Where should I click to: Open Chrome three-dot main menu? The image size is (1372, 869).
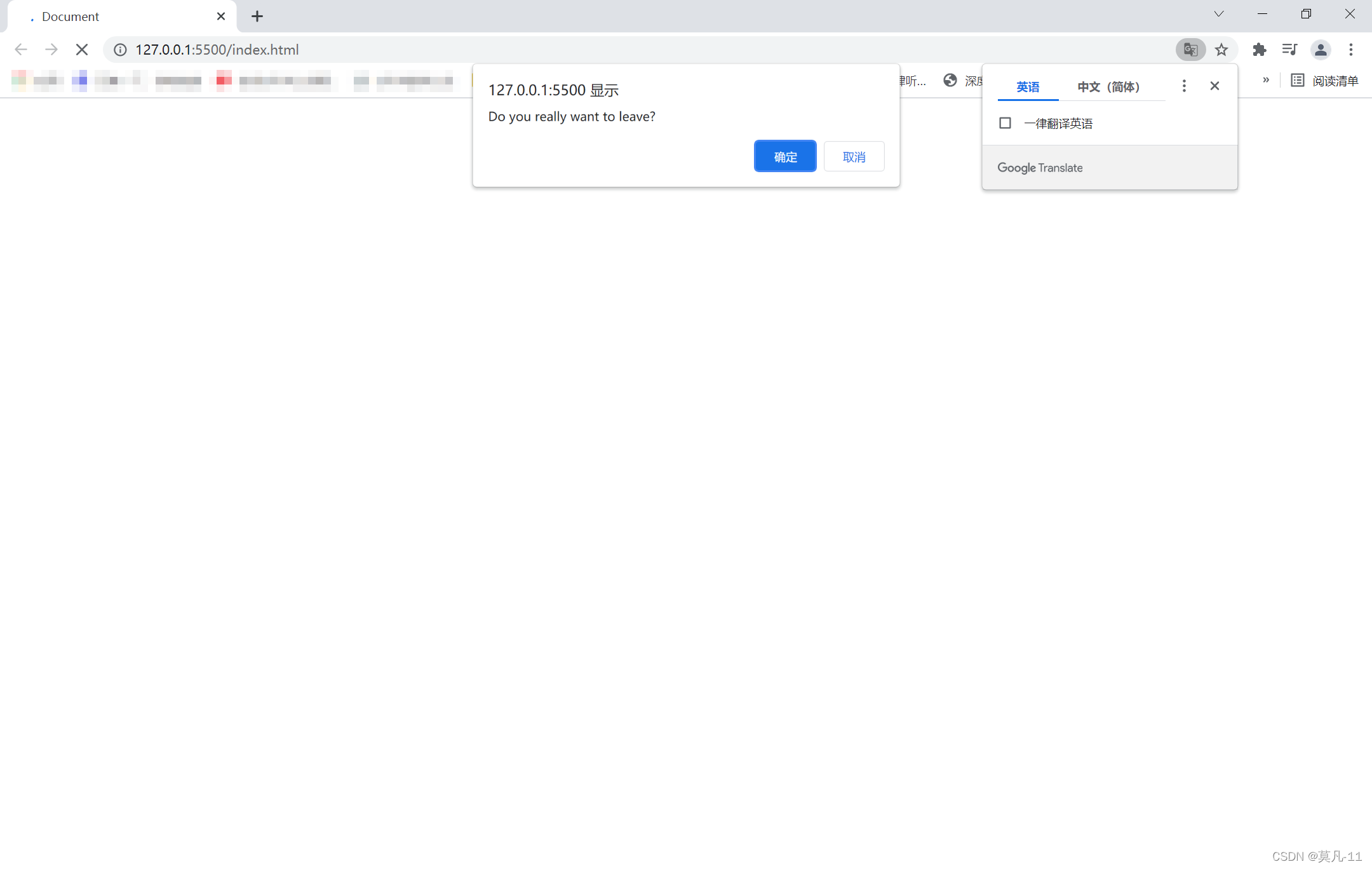1351,50
